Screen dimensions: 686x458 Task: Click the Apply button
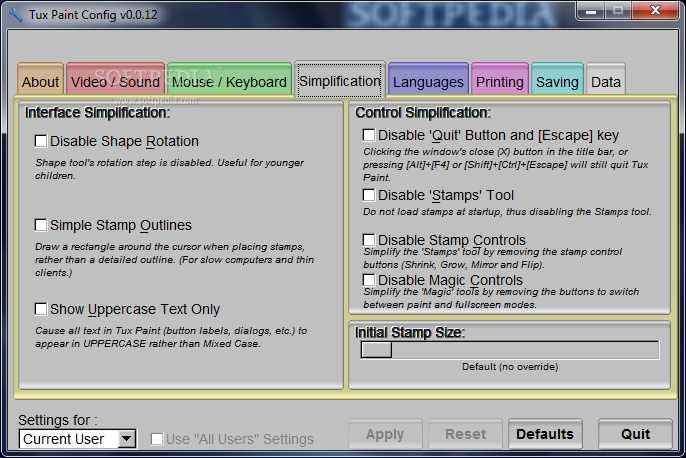coord(385,434)
